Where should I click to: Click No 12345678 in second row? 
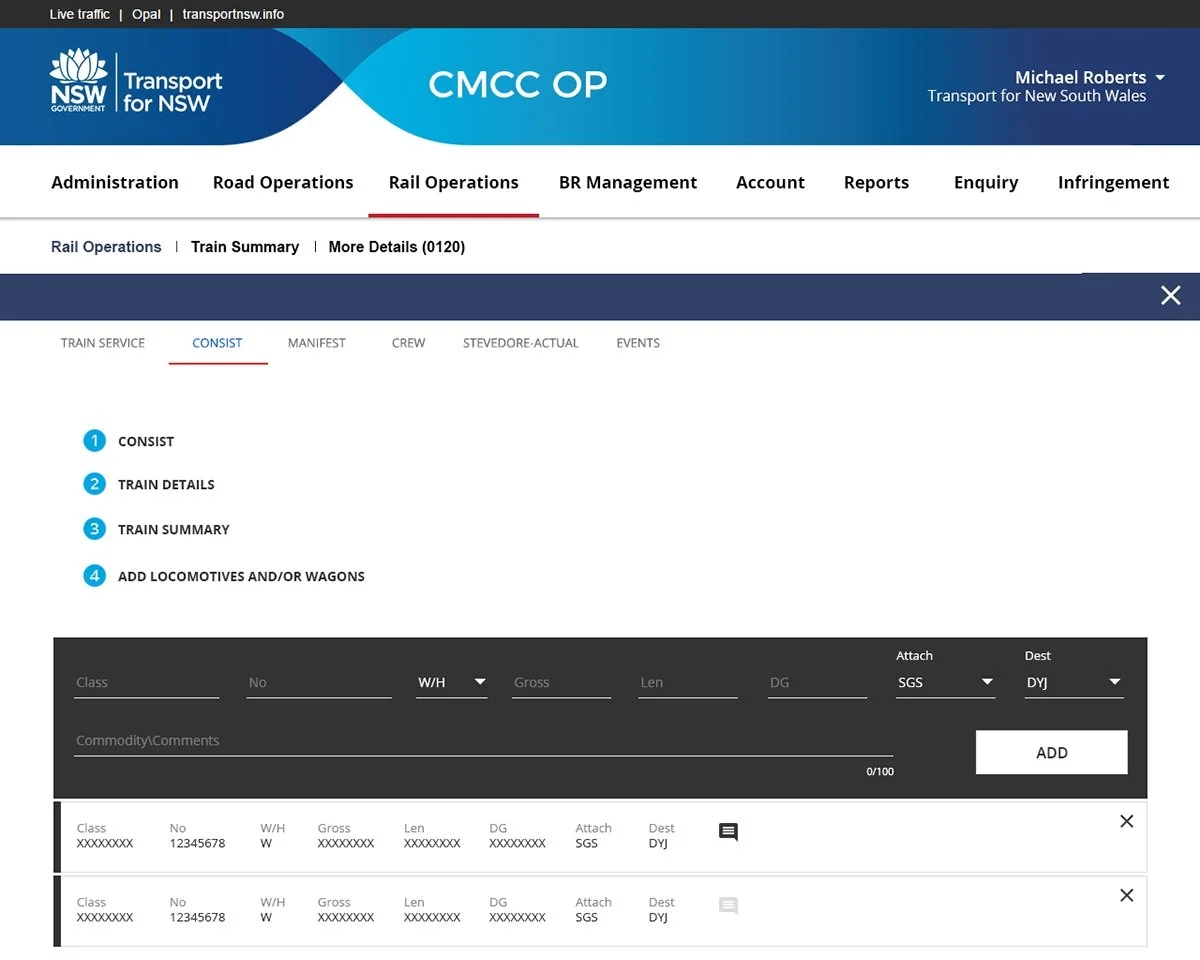coord(197,917)
